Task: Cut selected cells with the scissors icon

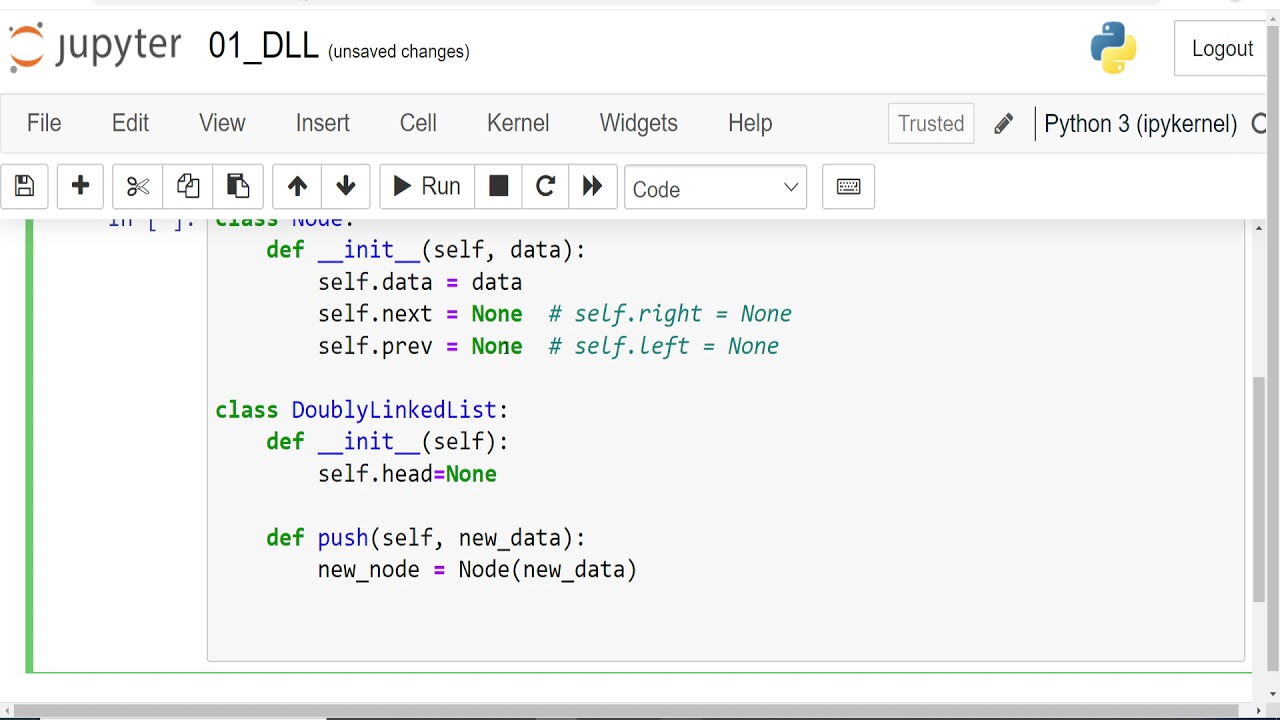Action: point(137,186)
